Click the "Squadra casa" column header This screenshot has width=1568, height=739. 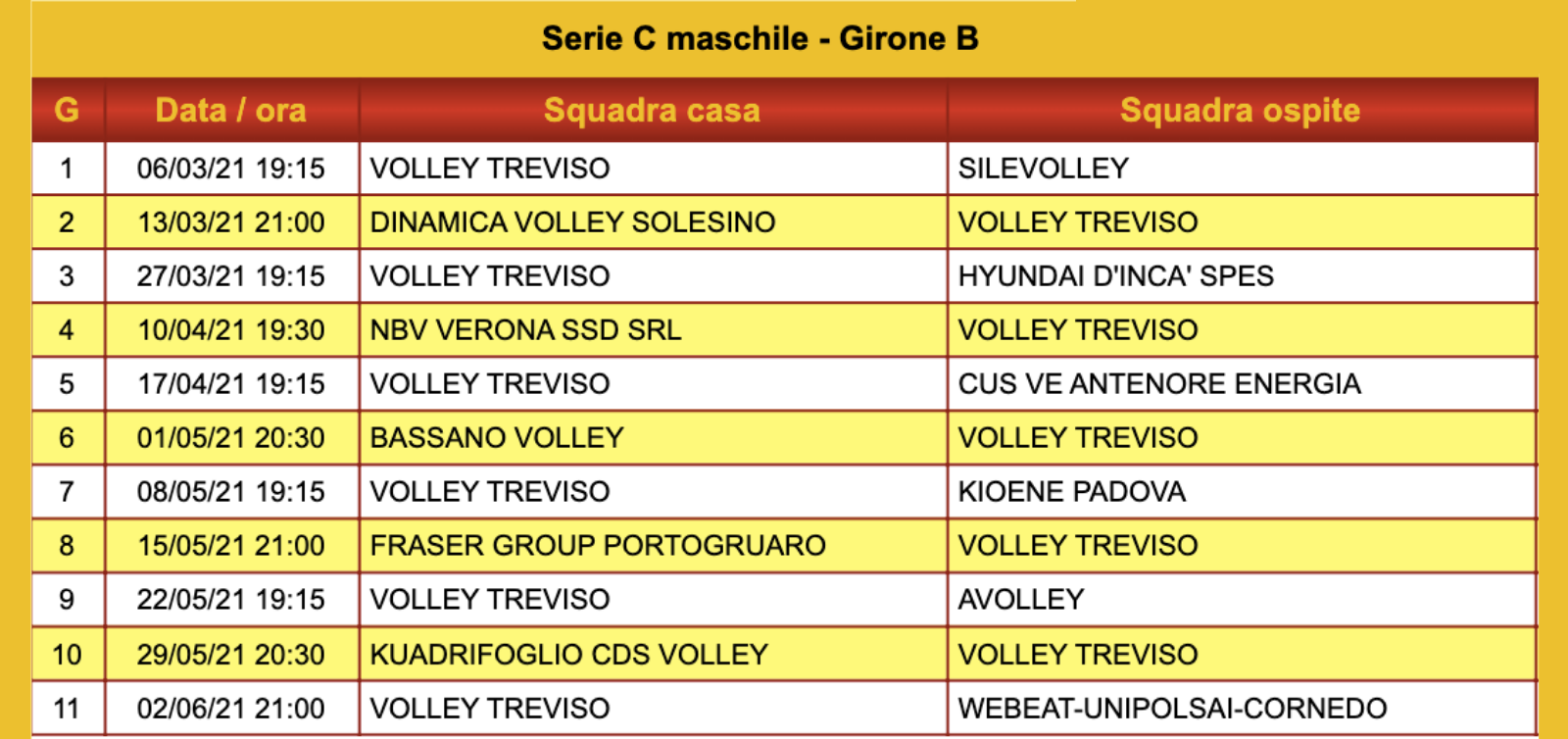652,110
